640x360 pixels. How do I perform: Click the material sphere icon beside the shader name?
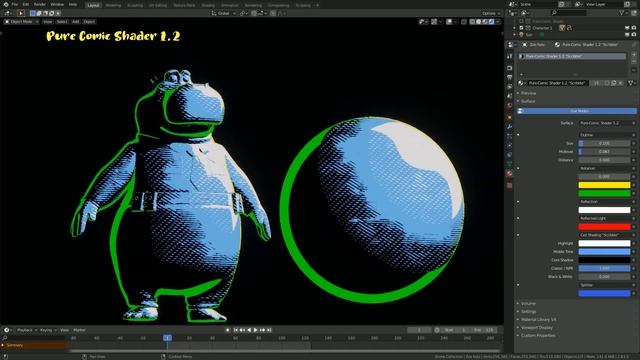point(521,83)
